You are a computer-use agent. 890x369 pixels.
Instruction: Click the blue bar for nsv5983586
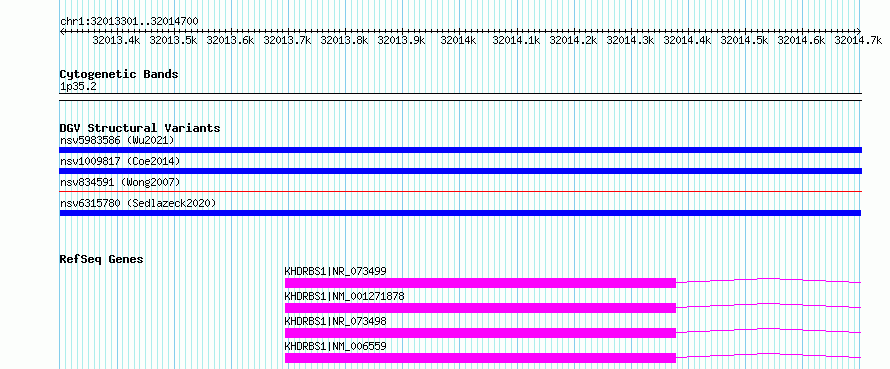point(460,150)
